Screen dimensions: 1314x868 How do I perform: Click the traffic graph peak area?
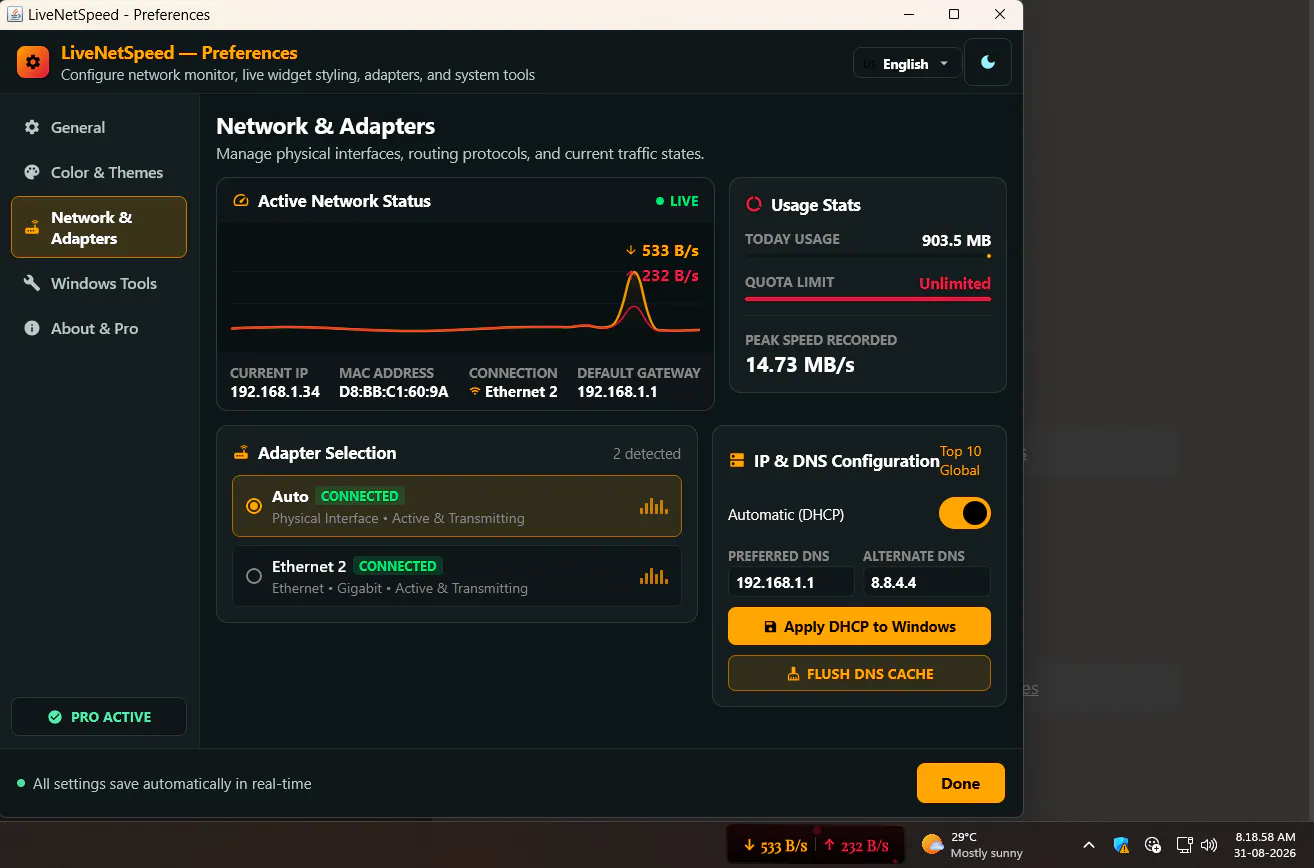(x=634, y=298)
